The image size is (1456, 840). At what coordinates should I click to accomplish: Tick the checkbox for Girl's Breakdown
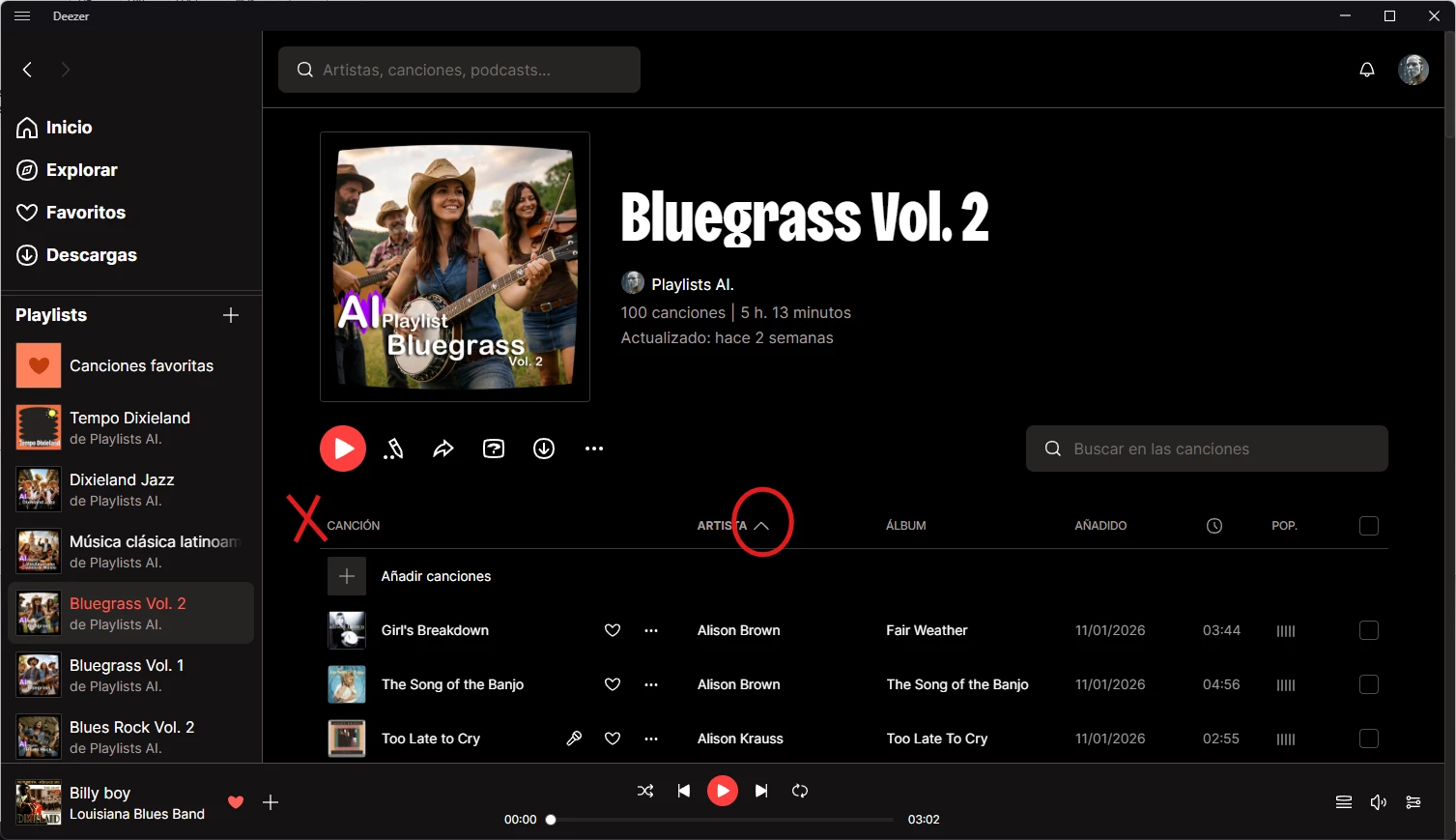pos(1369,630)
